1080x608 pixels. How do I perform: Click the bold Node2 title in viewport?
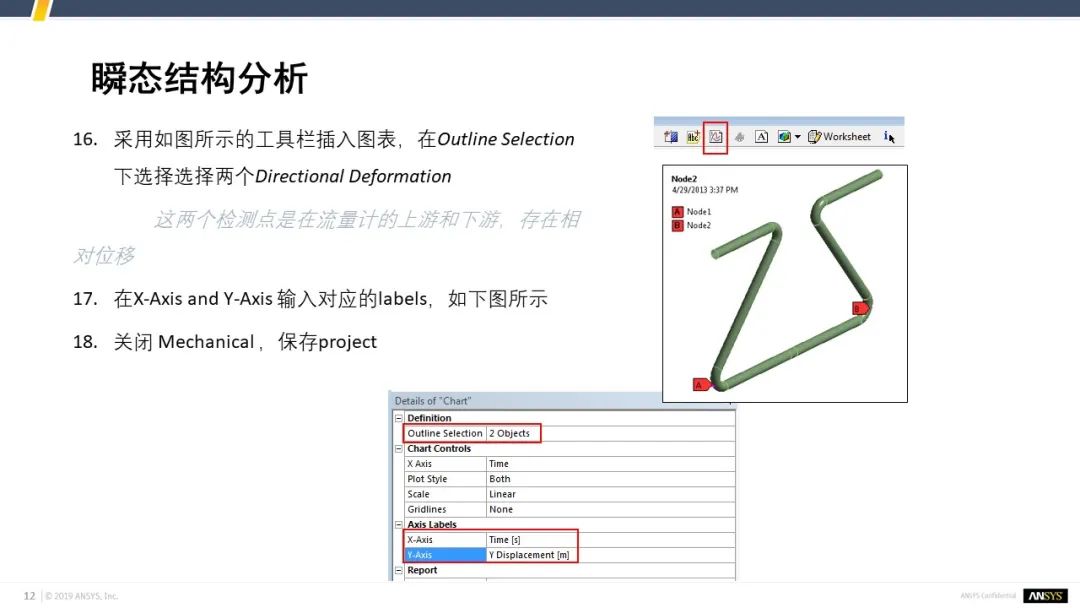684,179
